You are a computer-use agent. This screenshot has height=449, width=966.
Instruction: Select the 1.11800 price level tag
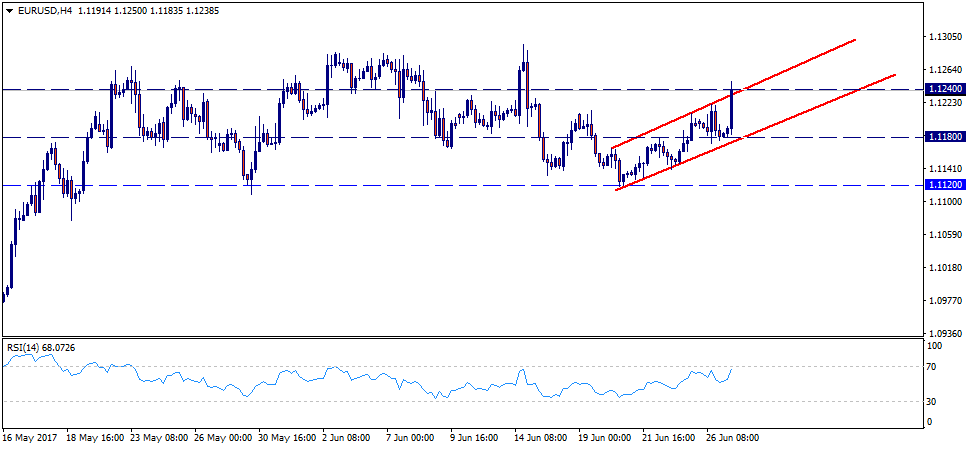[x=944, y=137]
